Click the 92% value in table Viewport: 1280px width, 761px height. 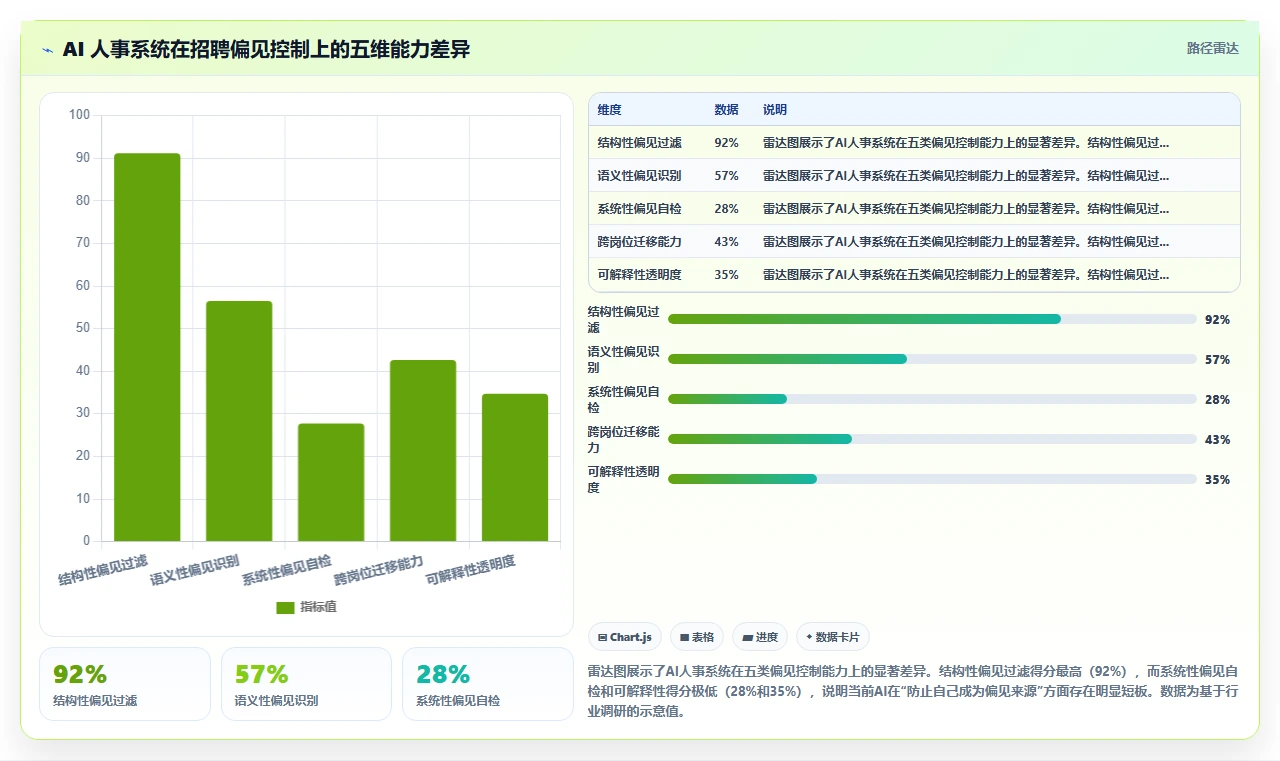pos(726,143)
